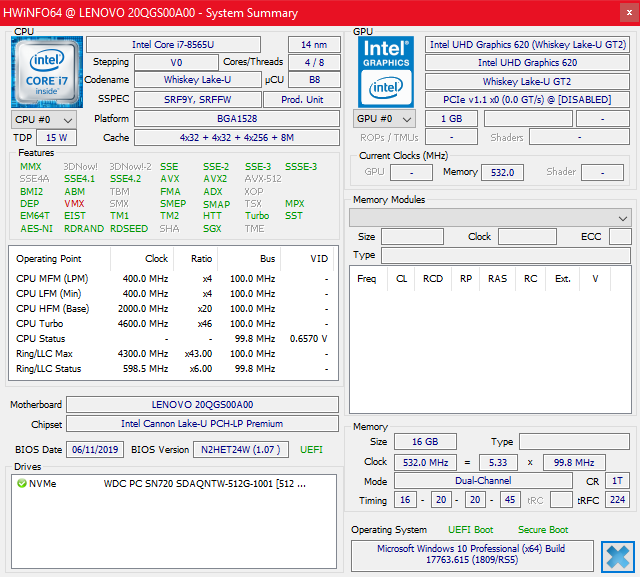Click the Intel Cannon Lake-U chipset field
This screenshot has width=640, height=577.
(202, 424)
